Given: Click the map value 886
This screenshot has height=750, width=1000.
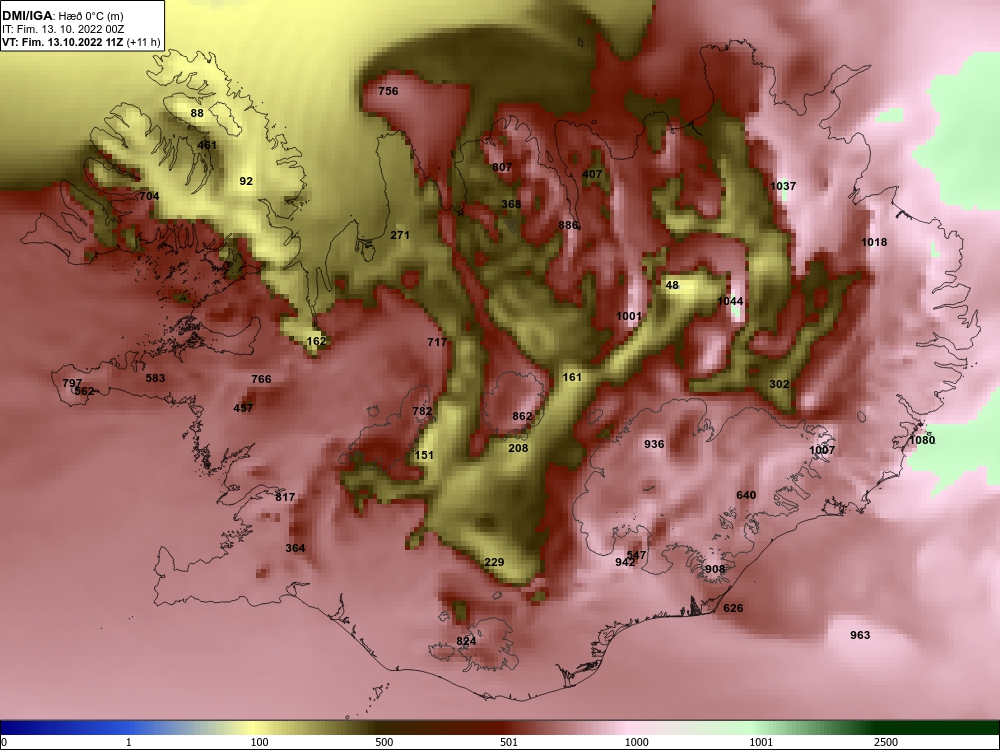Looking at the screenshot, I should coord(568,225).
